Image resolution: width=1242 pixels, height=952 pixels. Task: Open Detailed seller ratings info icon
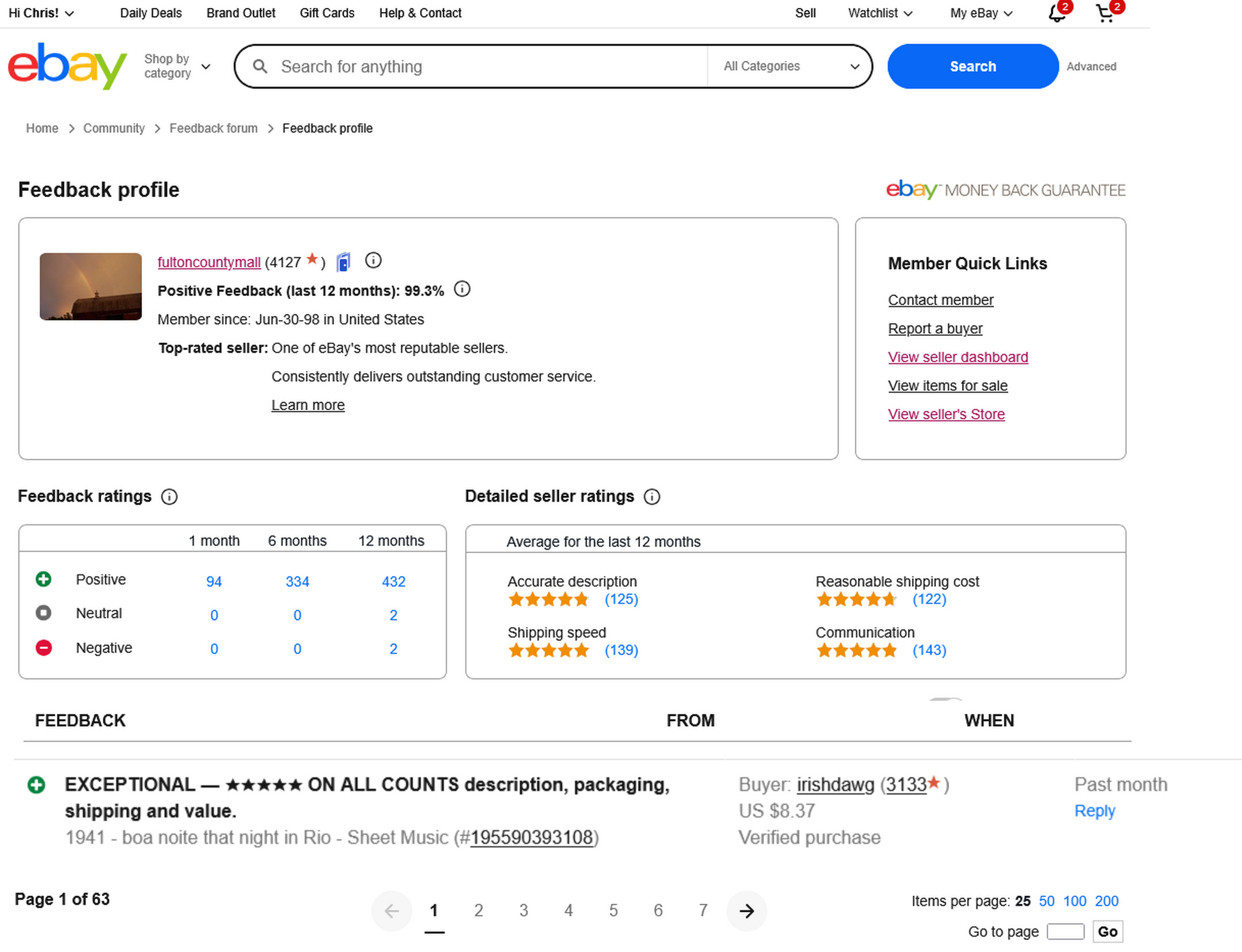pos(651,497)
